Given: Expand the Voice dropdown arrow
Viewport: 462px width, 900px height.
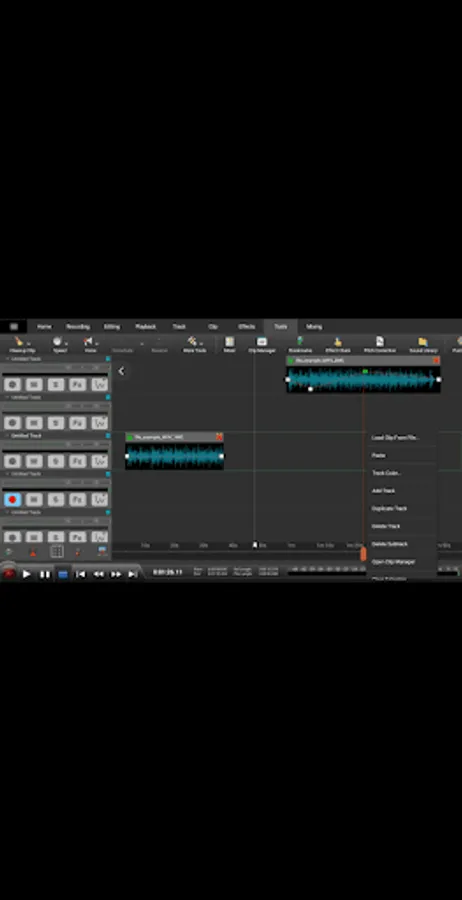Looking at the screenshot, I should [x=97, y=343].
